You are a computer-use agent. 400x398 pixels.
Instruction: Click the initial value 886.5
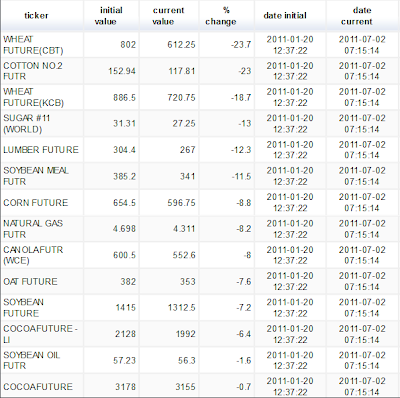click(124, 97)
